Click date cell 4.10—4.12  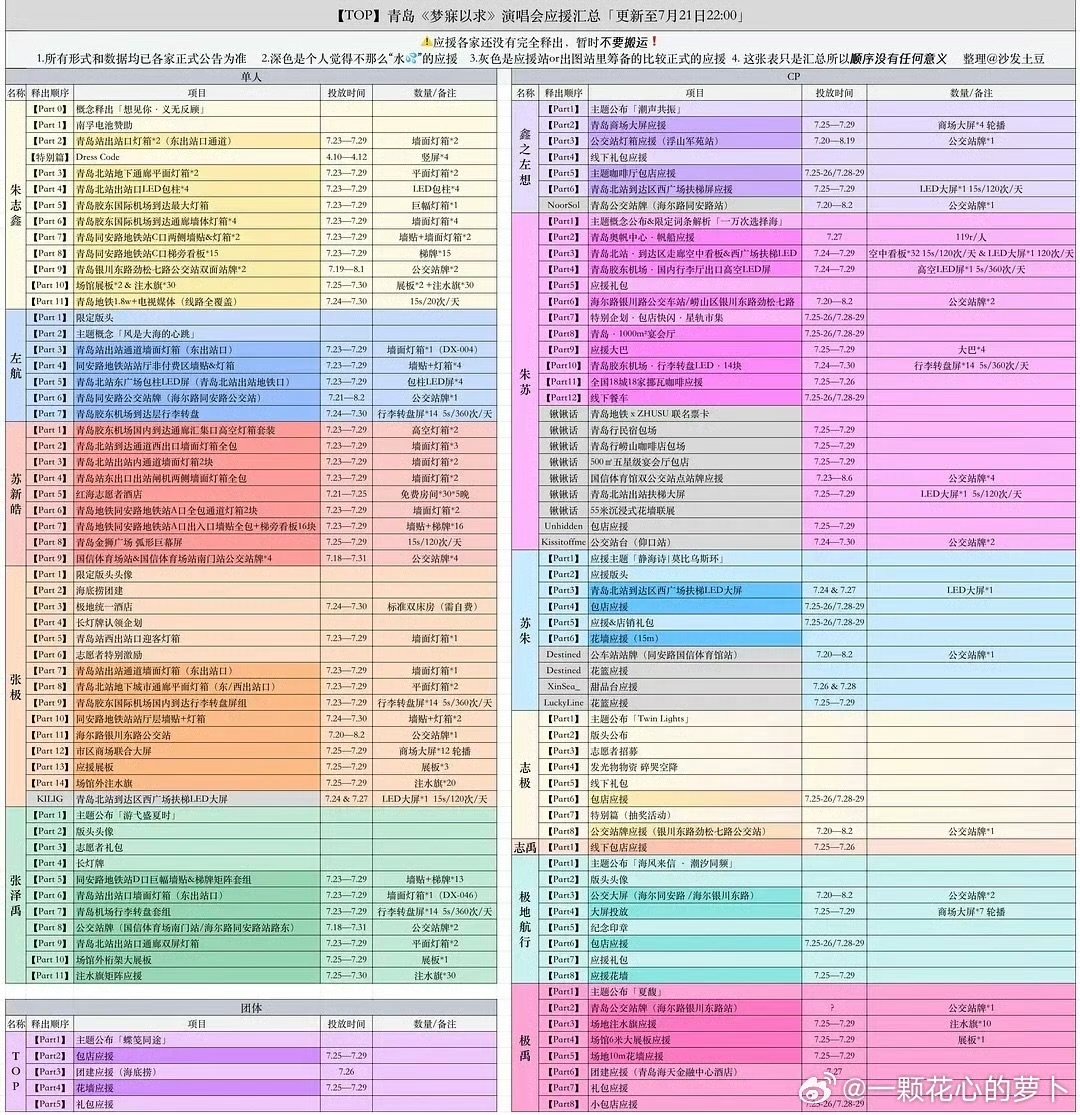point(346,157)
